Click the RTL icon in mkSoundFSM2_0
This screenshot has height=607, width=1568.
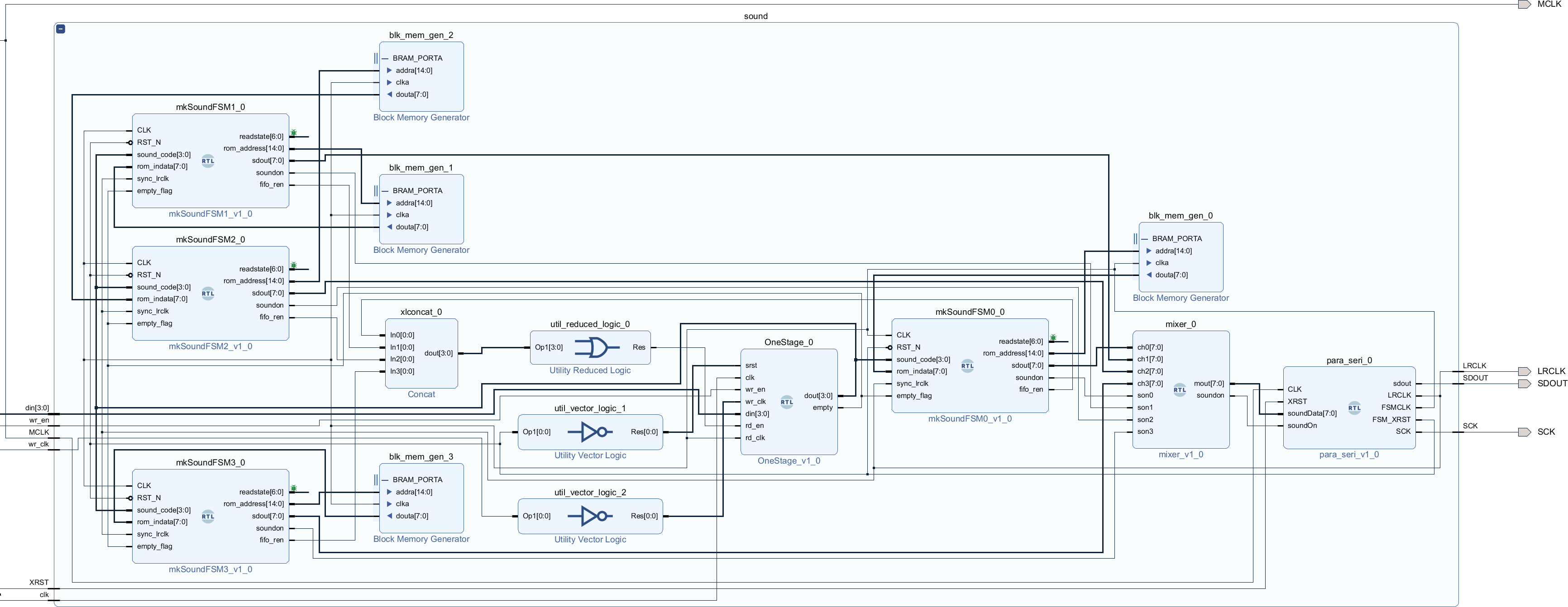208,294
